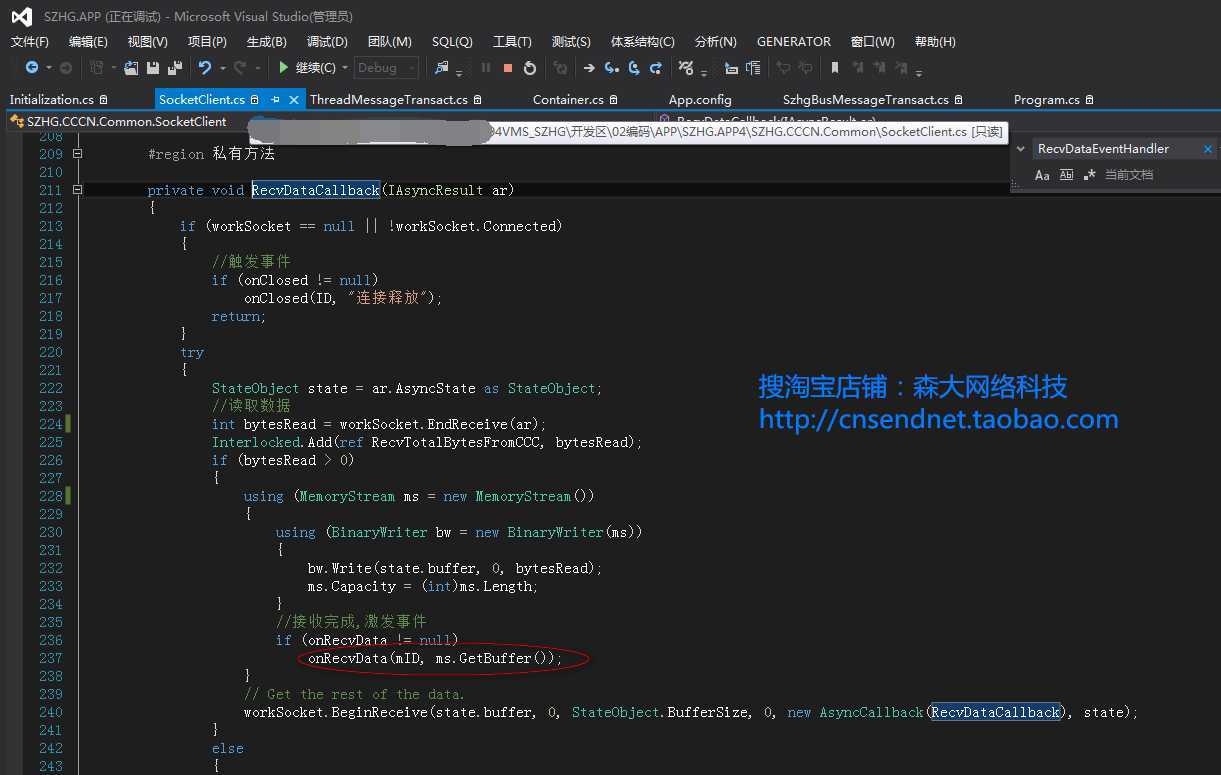
Task: Switch to the Initialization.cs tab
Action: tap(59, 100)
